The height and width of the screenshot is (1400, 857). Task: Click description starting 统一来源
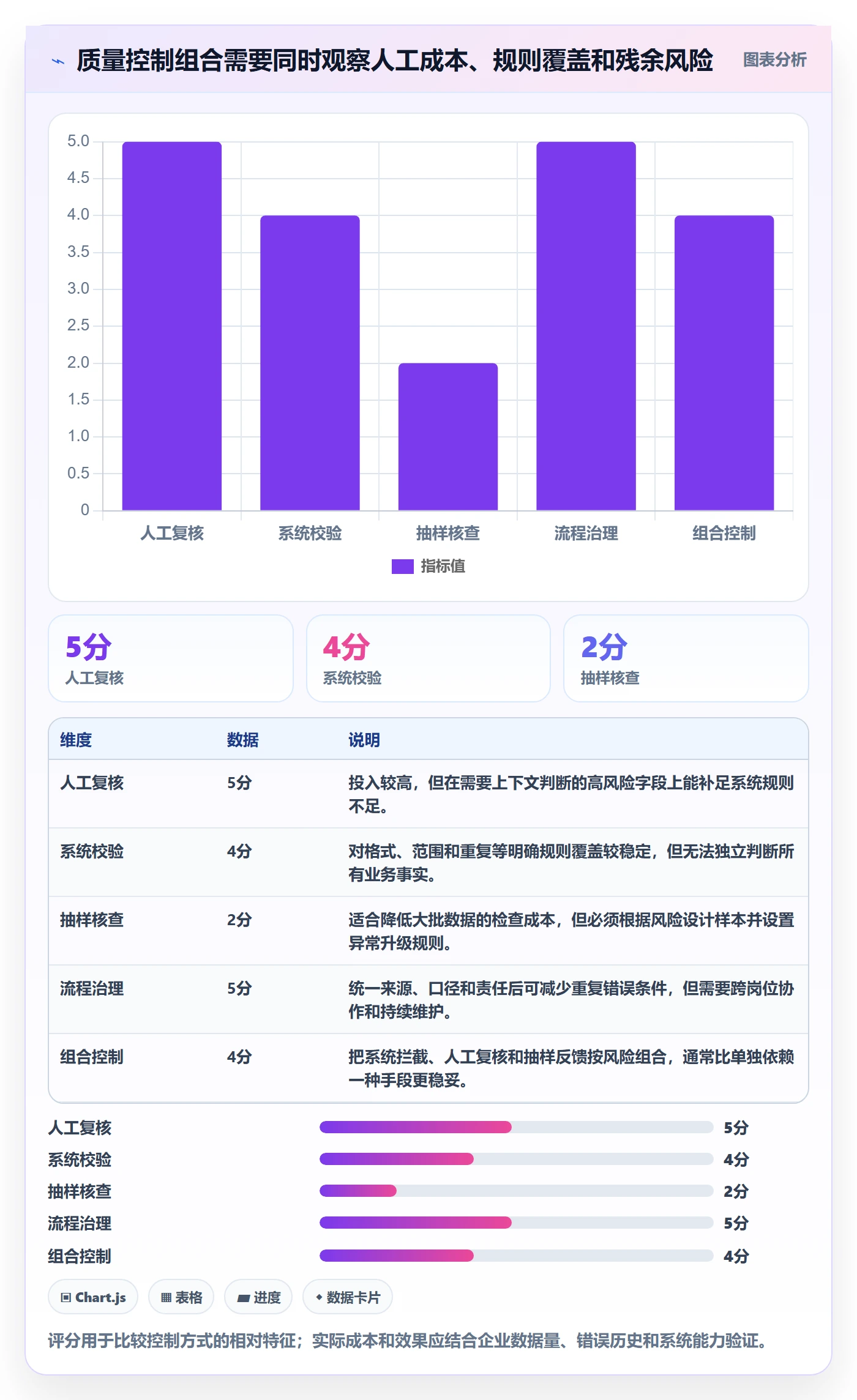571,1000
